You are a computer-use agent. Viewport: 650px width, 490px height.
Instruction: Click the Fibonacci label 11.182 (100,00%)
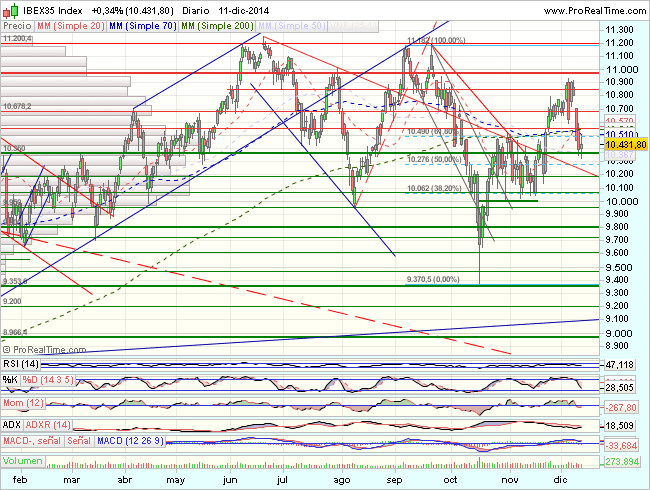(x=436, y=40)
